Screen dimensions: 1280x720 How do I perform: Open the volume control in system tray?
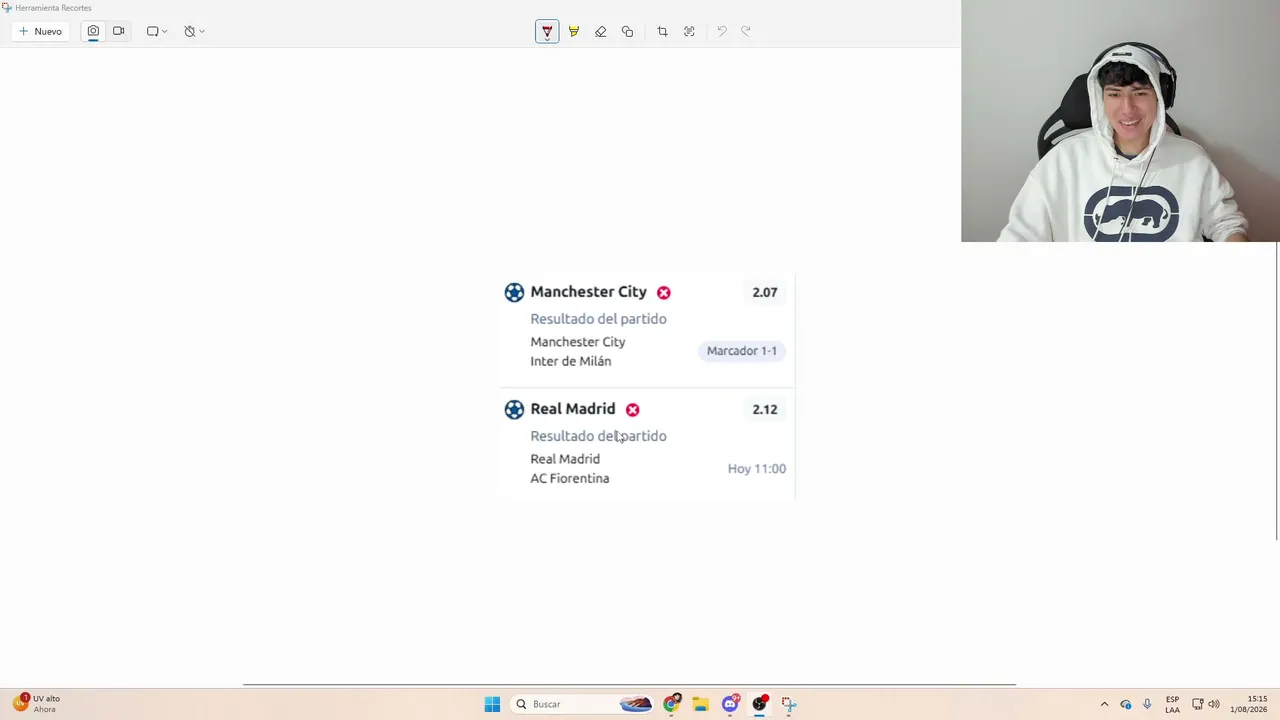1215,704
